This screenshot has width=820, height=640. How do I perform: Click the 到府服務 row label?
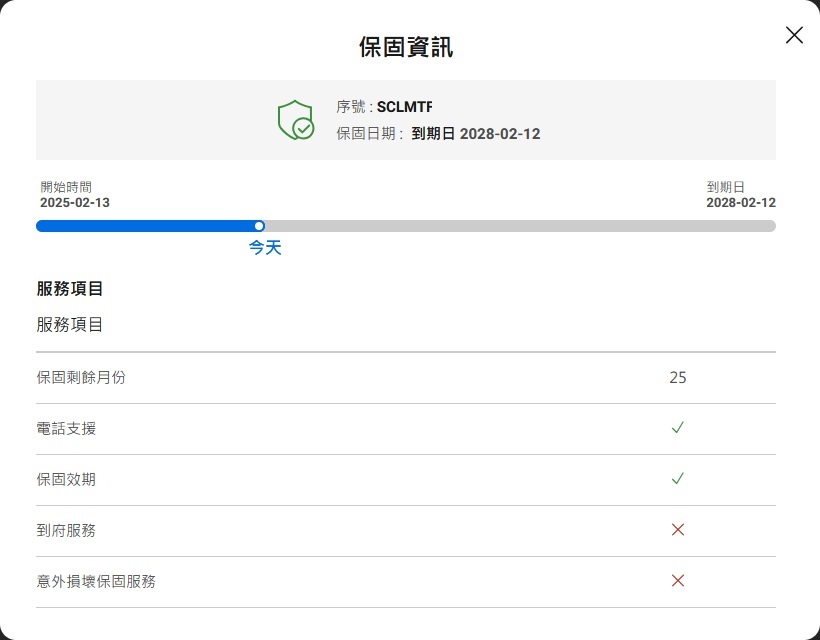pos(66,531)
